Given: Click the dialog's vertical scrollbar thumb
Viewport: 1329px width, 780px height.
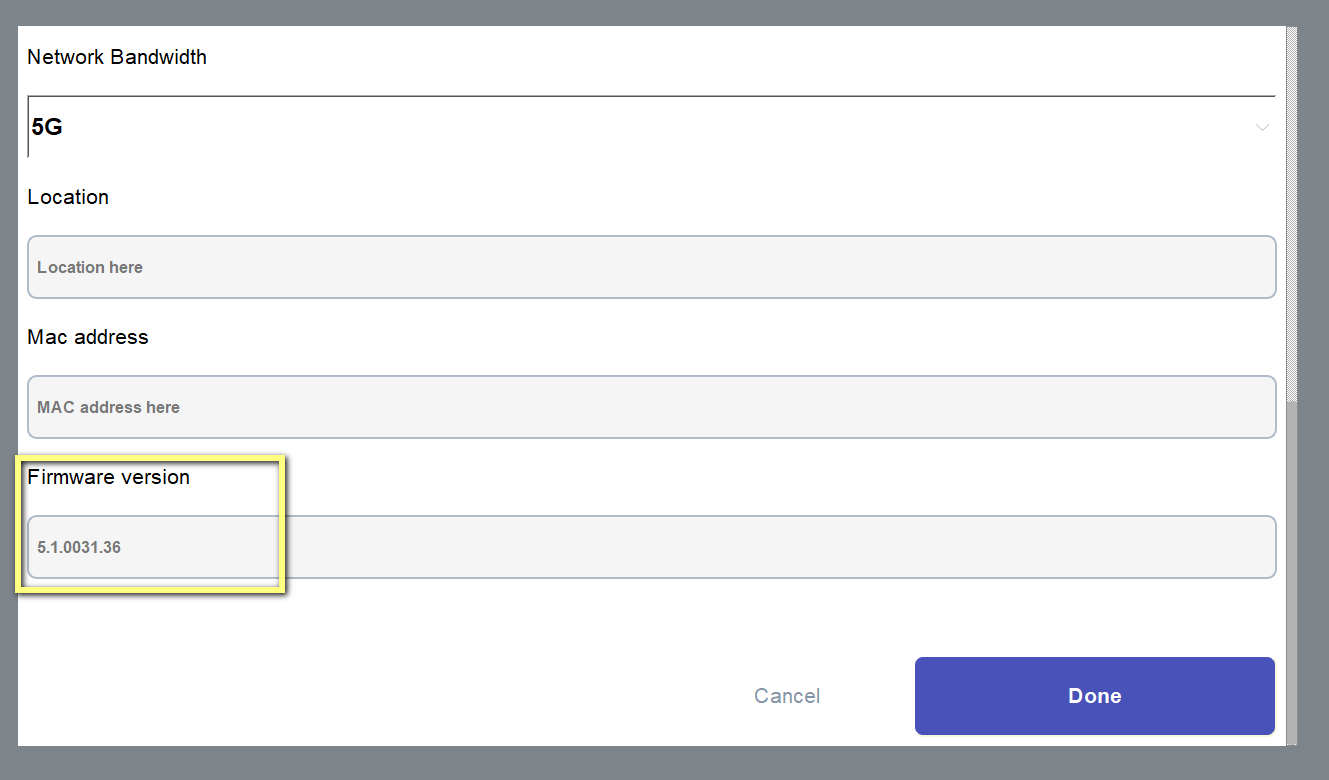Looking at the screenshot, I should coord(1292,570).
